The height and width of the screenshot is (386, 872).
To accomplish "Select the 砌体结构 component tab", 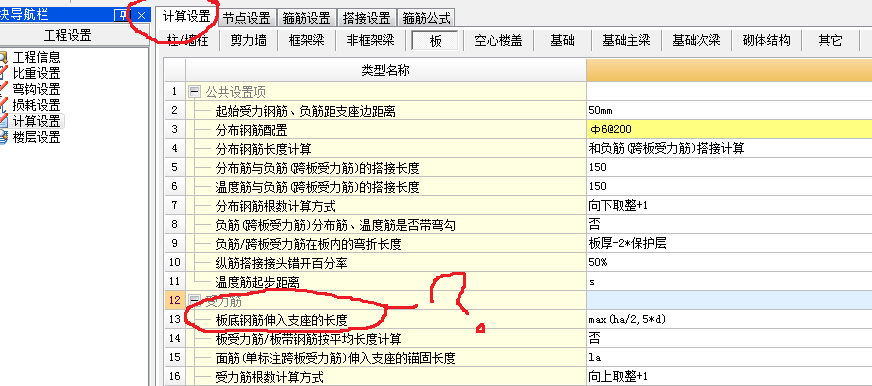I will tap(766, 40).
